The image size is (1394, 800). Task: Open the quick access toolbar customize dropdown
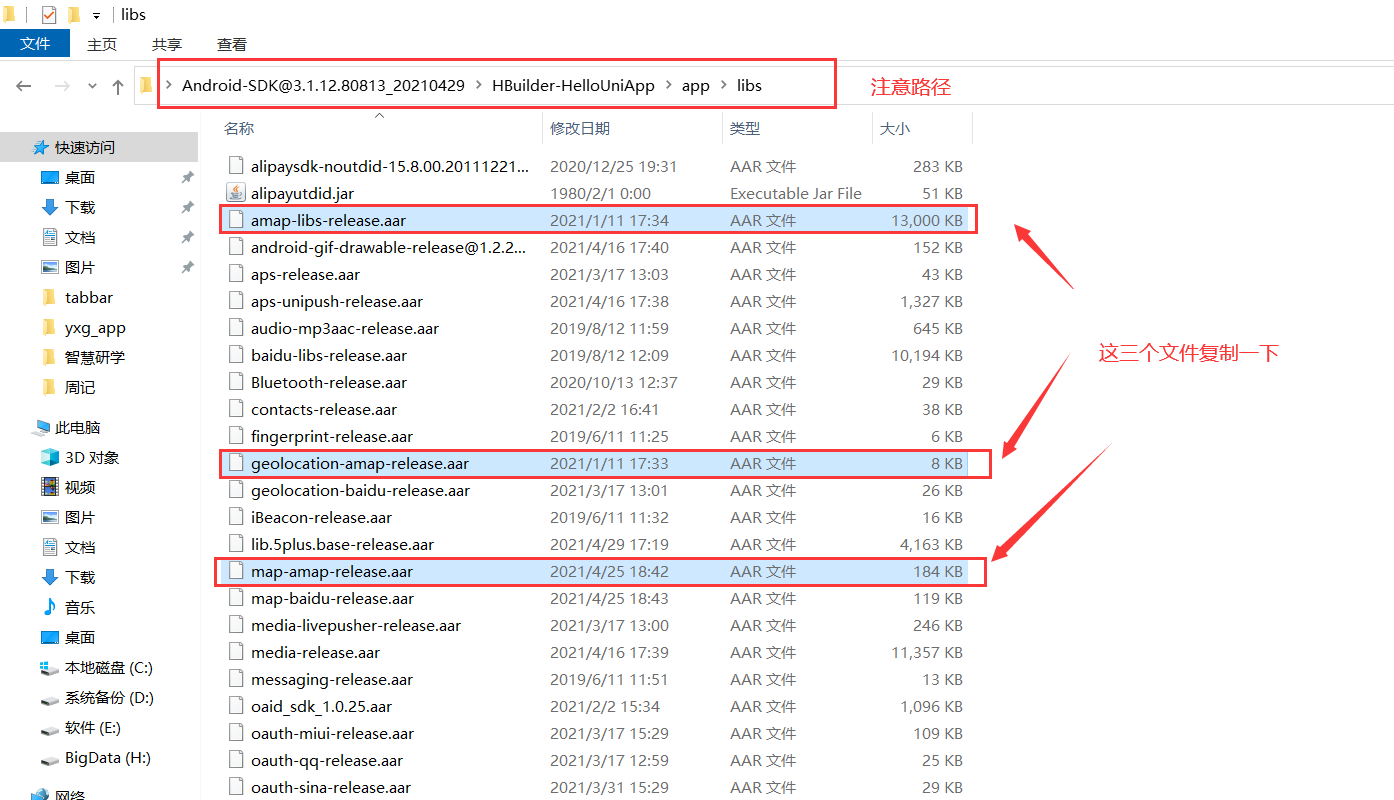pos(96,15)
